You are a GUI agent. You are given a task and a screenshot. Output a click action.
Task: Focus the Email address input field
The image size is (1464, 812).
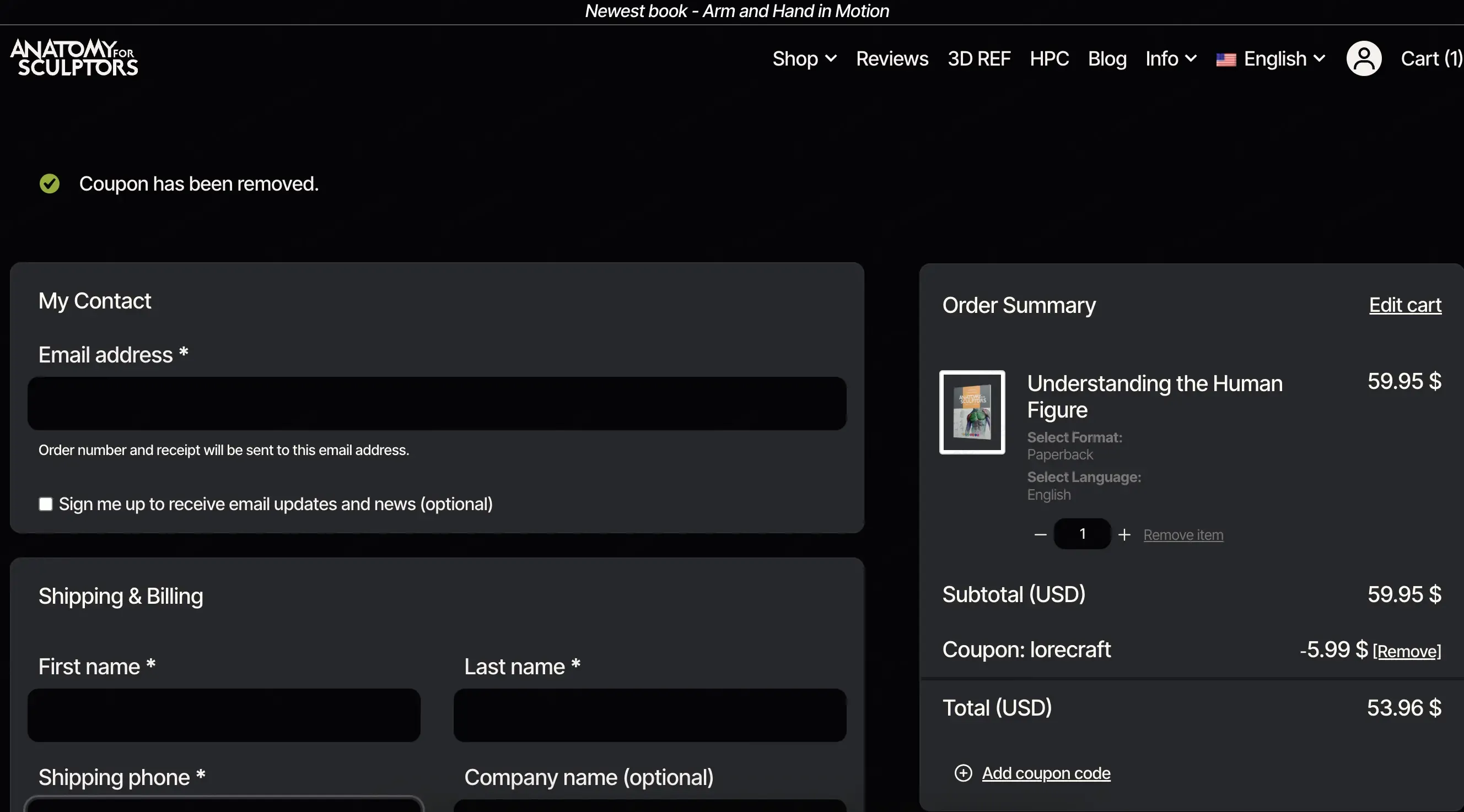point(437,403)
